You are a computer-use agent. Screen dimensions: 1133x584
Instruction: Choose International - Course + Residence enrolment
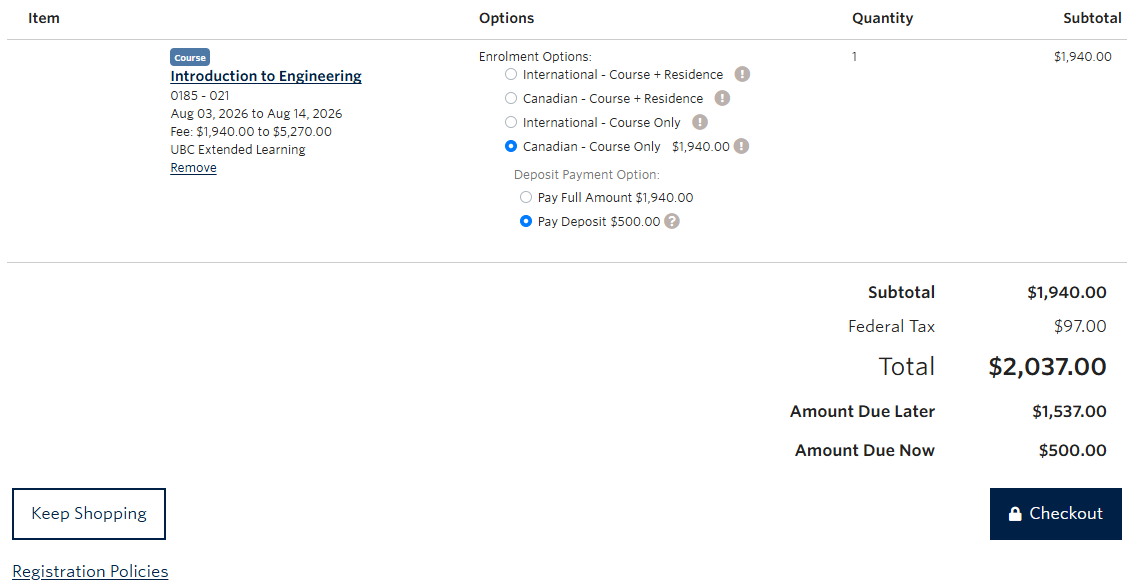pyautogui.click(x=511, y=73)
